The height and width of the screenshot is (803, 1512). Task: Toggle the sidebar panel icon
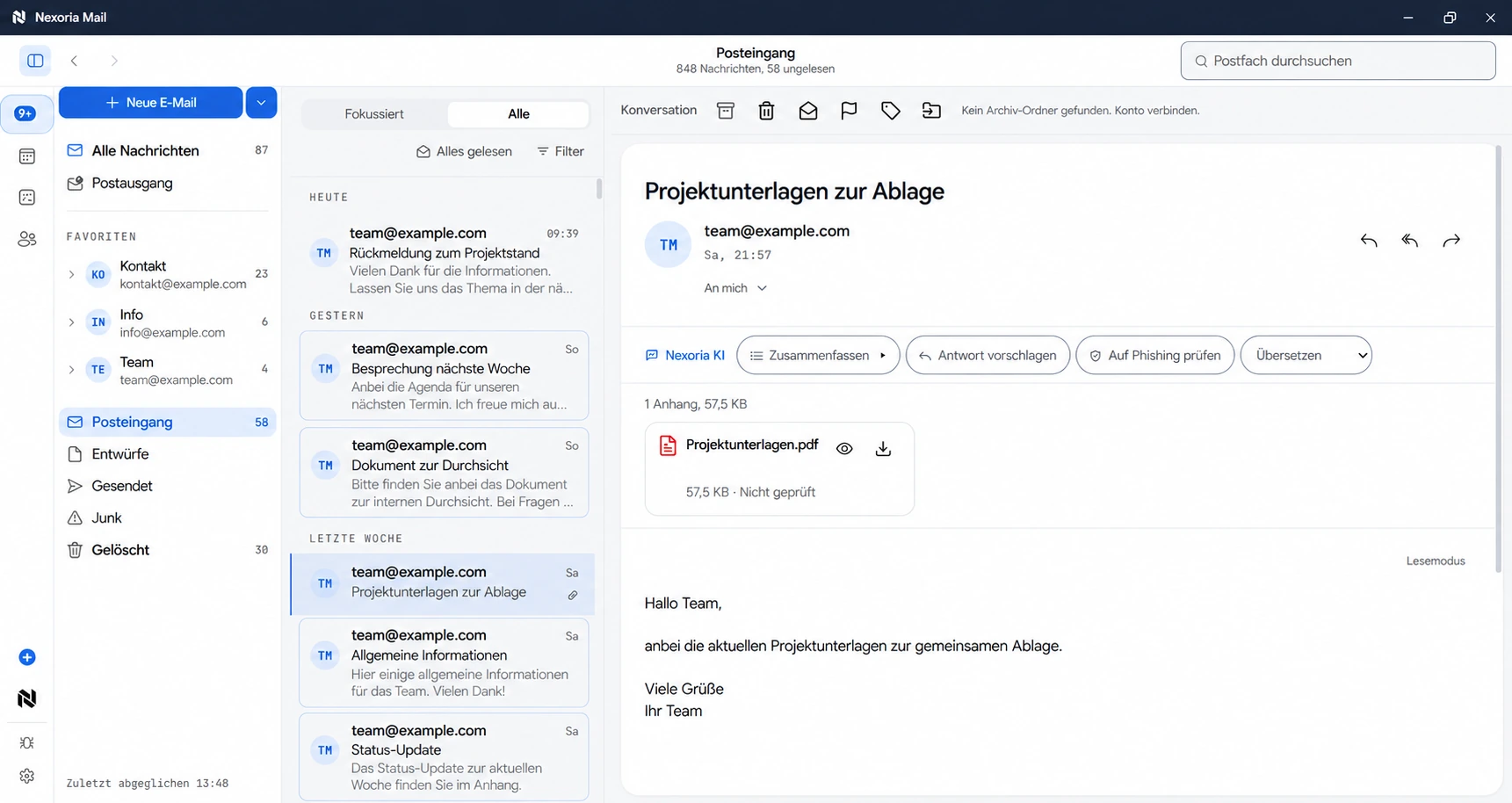(x=35, y=61)
